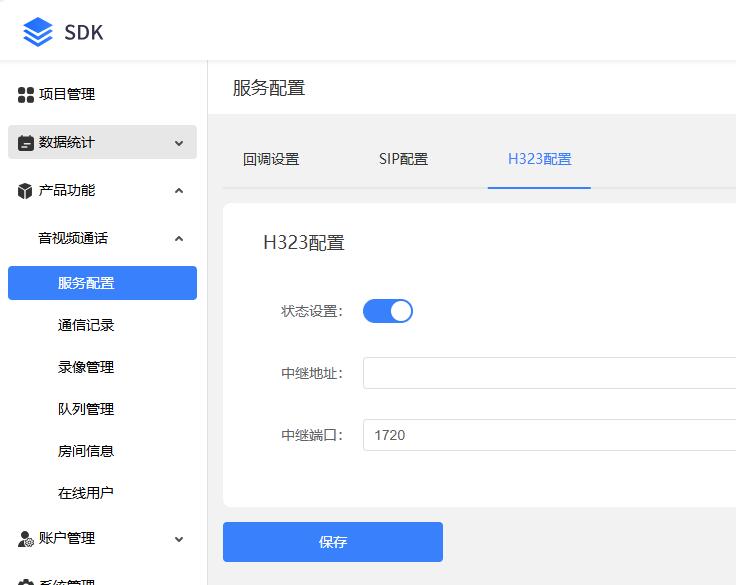The image size is (736, 585).
Task: Collapse the 产品功能 chevron
Action: 179,191
